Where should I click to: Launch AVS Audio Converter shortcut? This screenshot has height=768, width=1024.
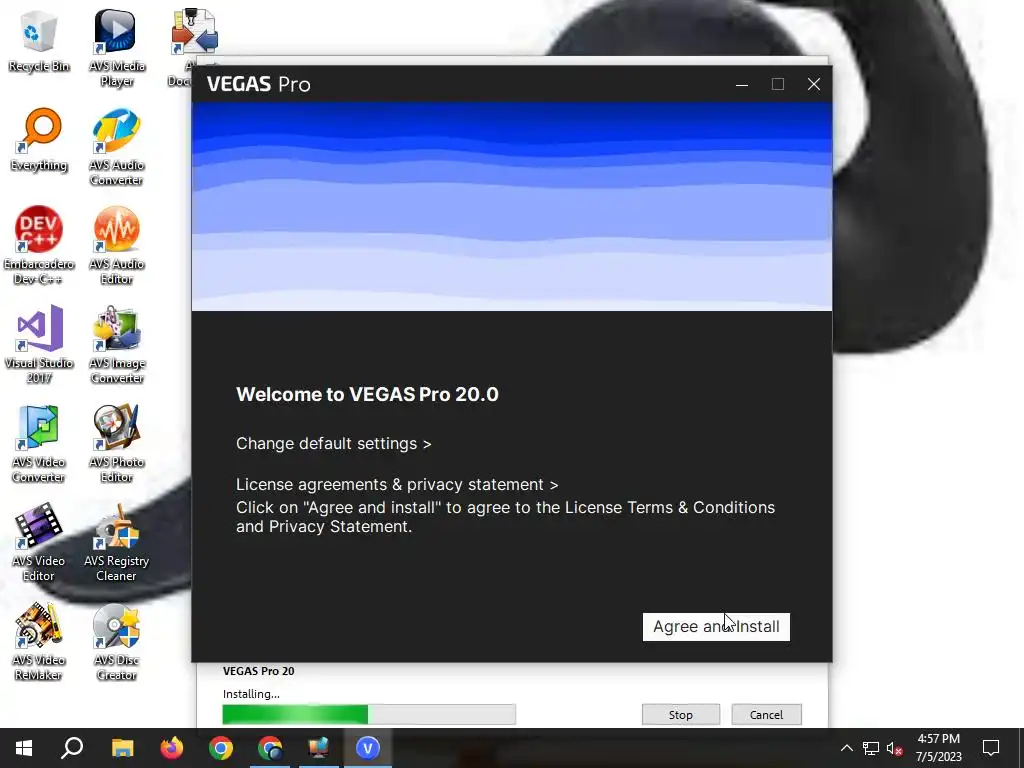point(116,148)
